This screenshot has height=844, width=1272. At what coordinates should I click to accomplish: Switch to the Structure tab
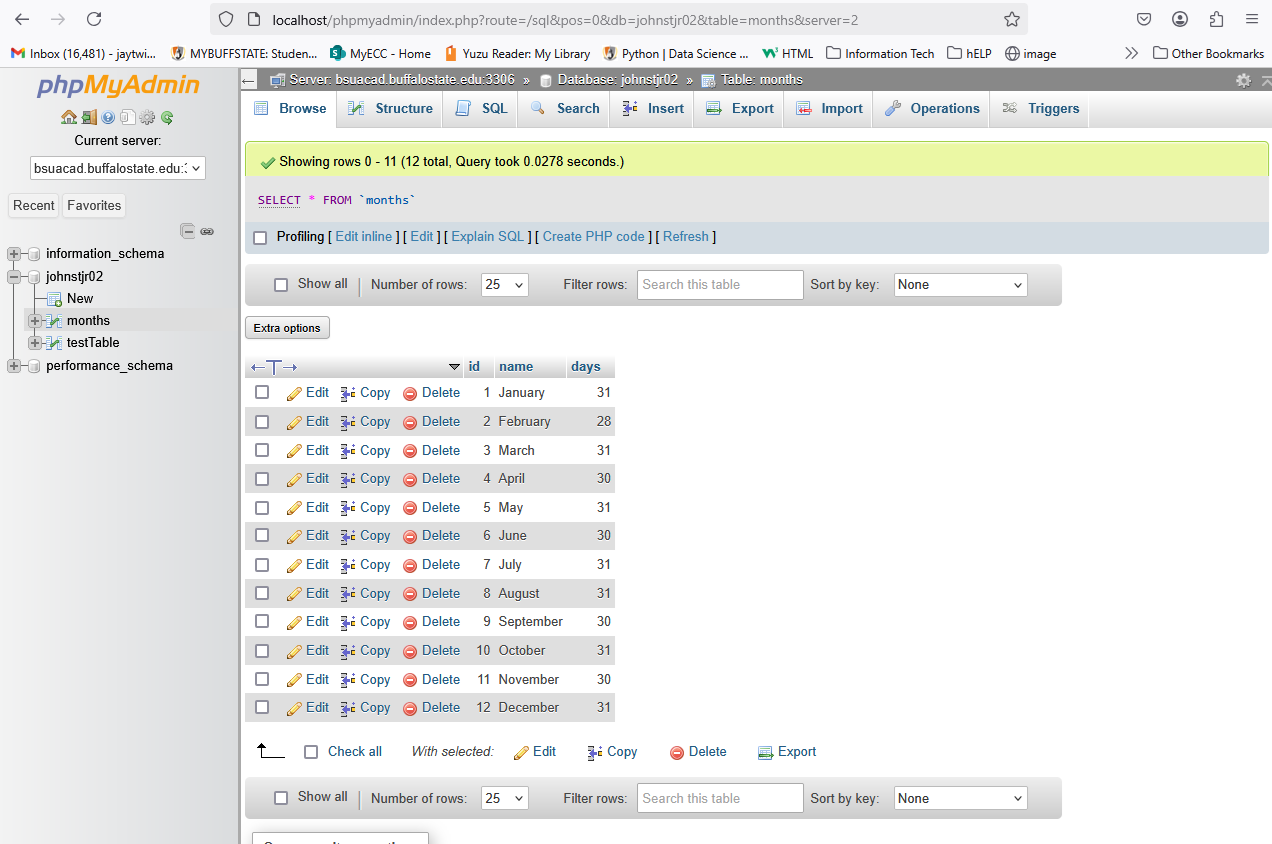[389, 108]
